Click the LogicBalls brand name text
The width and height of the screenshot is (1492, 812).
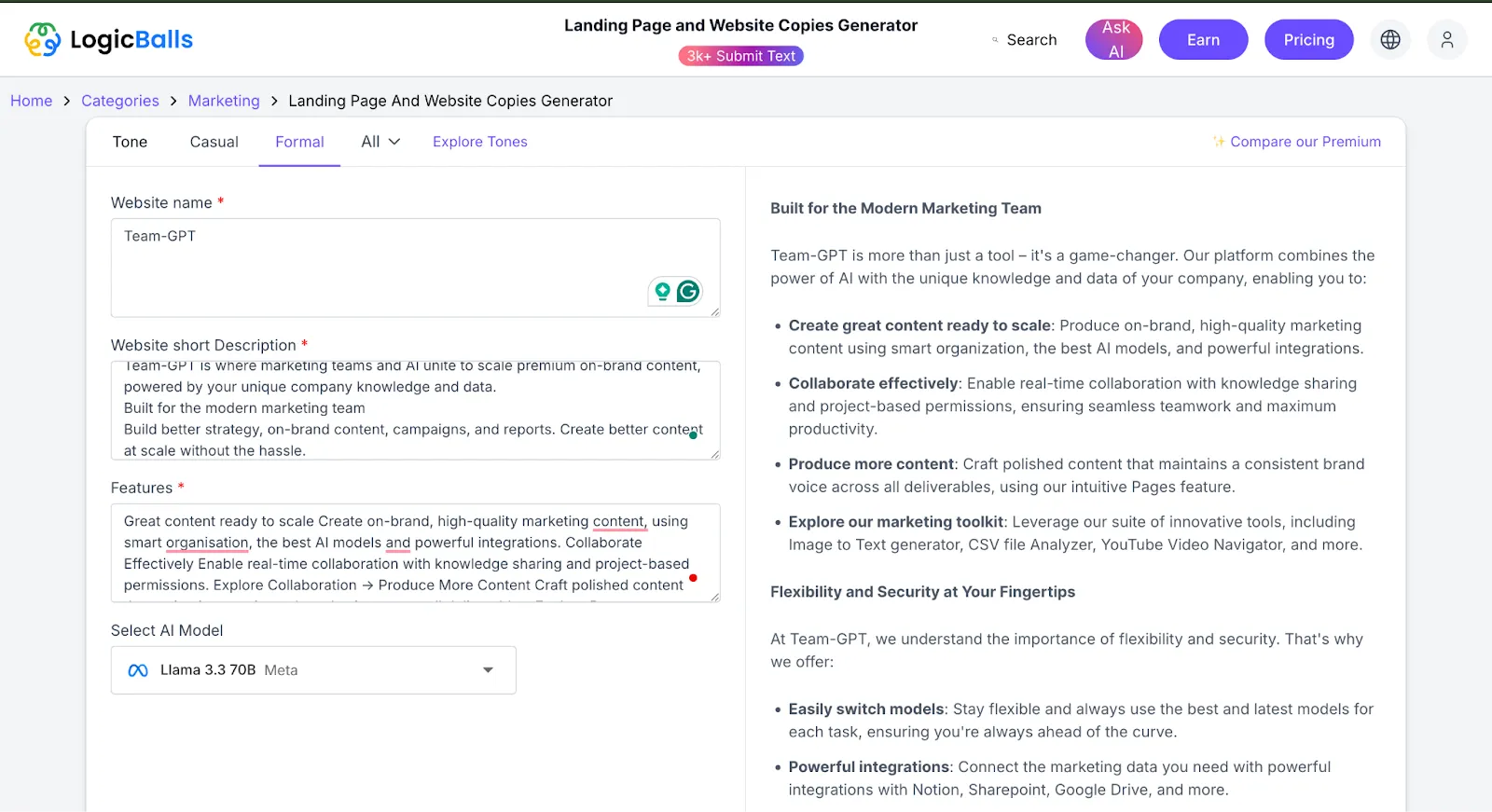tap(131, 40)
